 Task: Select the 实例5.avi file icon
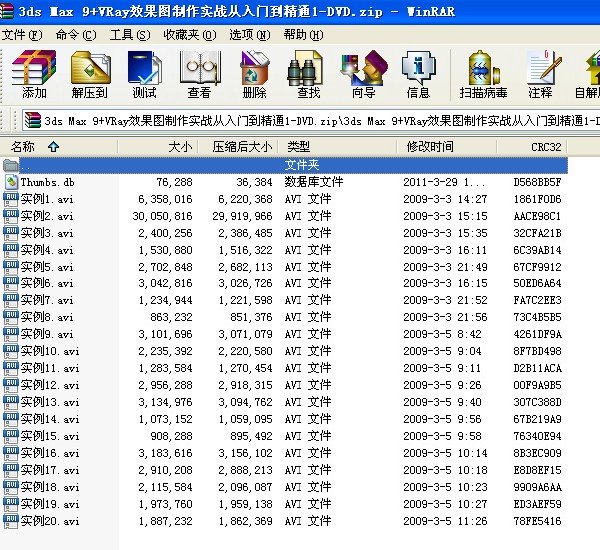[11, 267]
